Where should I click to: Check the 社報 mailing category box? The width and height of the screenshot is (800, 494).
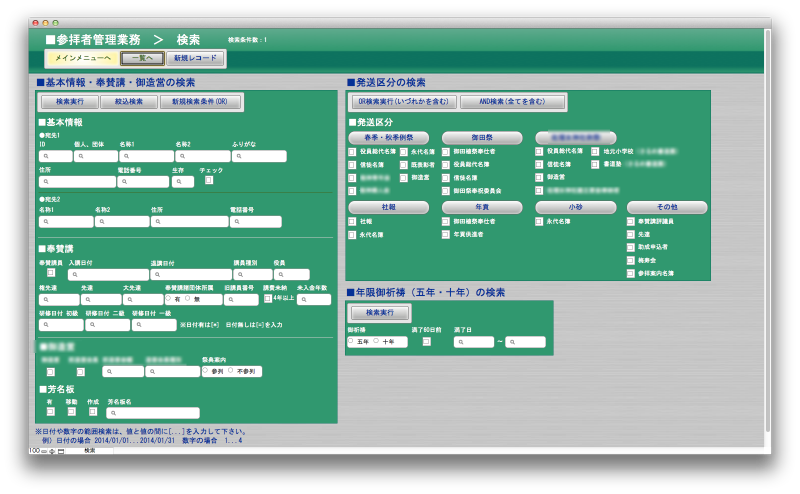(352, 221)
